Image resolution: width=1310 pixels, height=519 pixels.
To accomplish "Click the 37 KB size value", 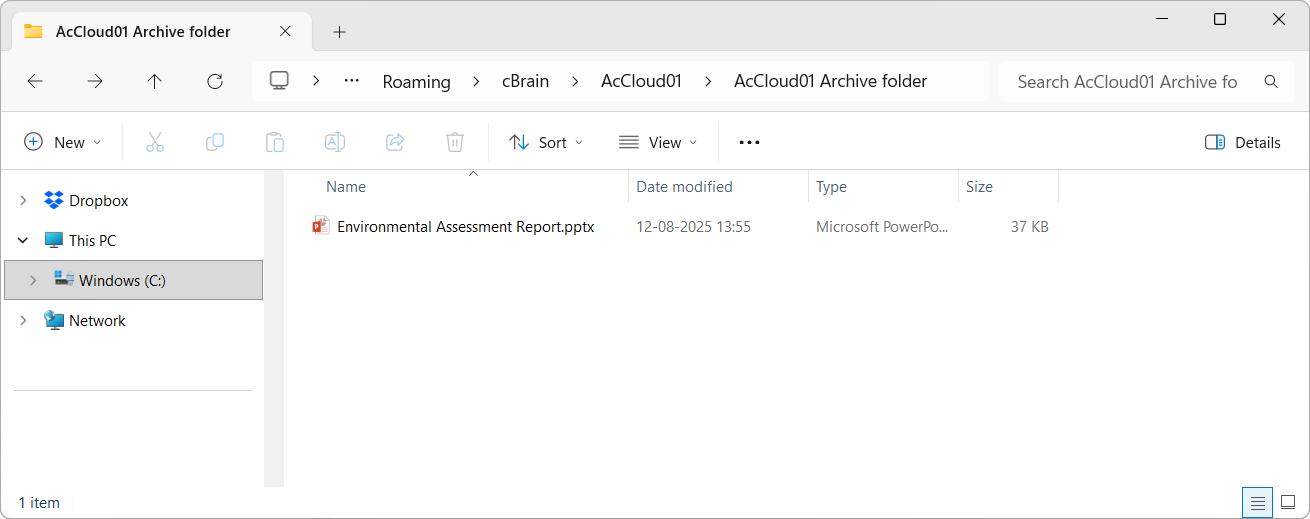I will click(1029, 227).
